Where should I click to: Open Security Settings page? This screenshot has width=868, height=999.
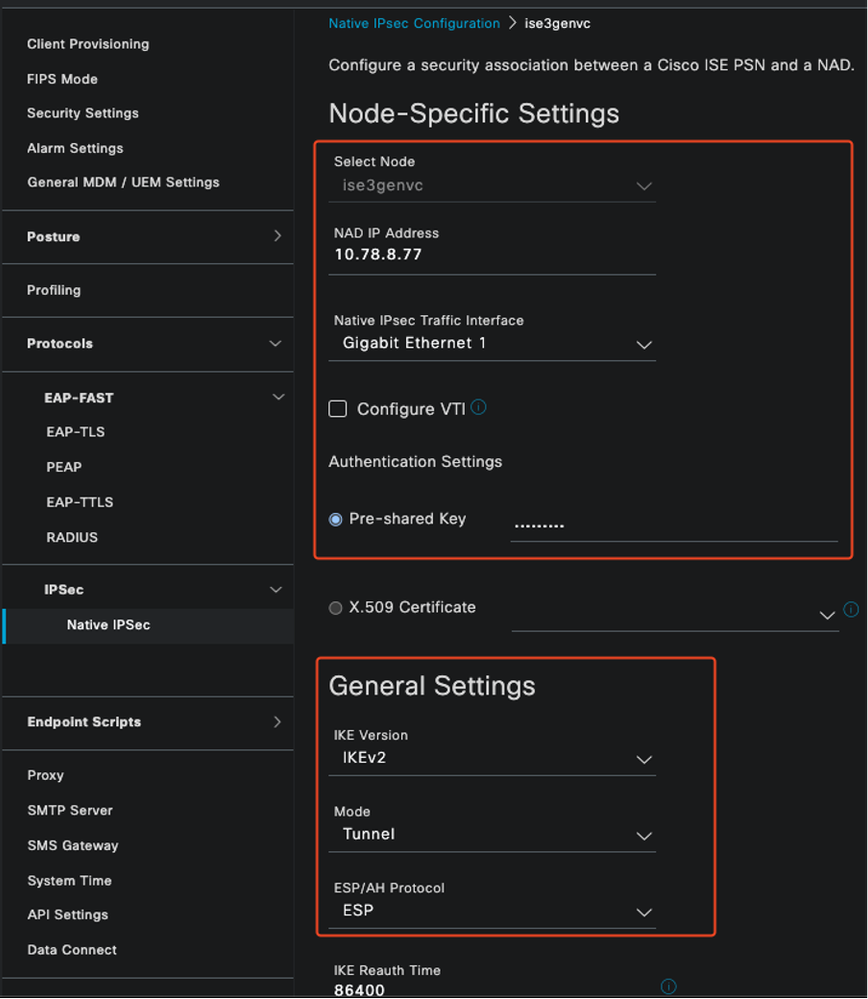[x=83, y=113]
